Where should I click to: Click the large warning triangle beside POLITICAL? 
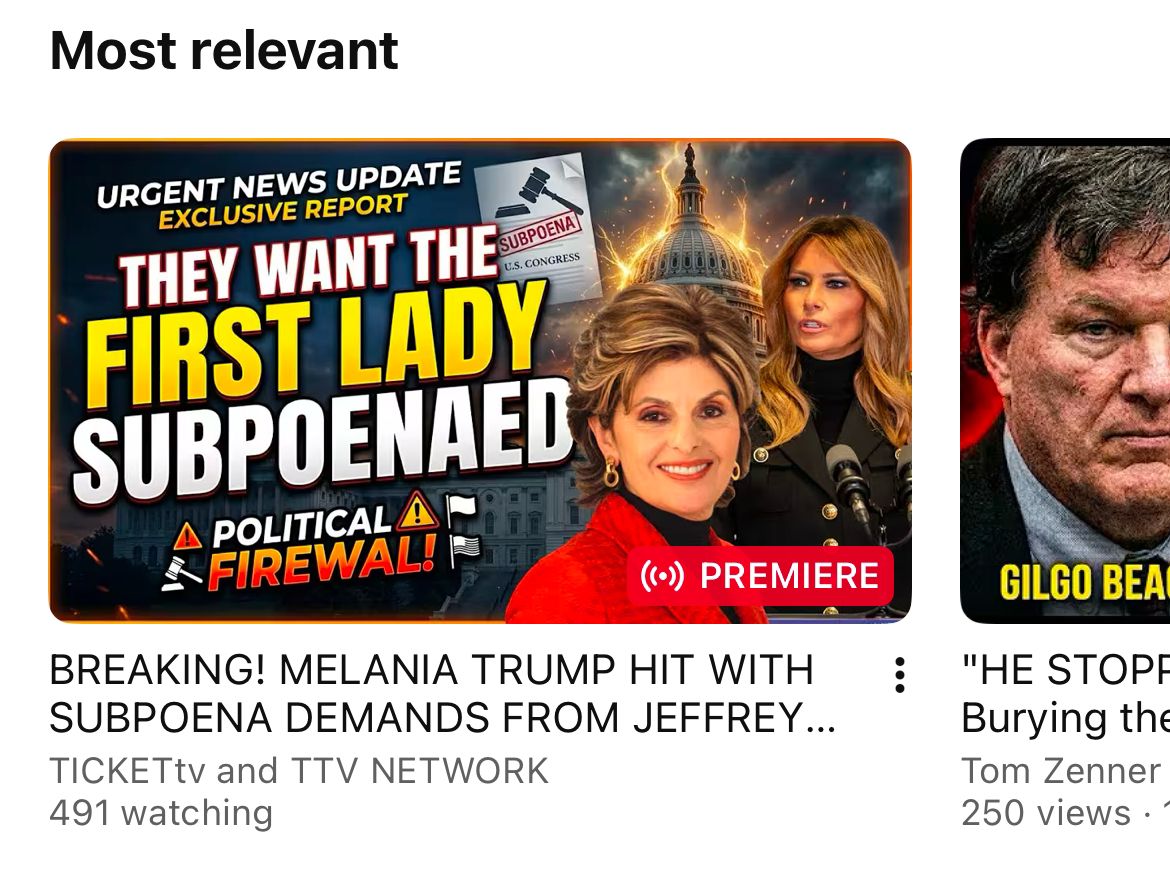coord(416,511)
